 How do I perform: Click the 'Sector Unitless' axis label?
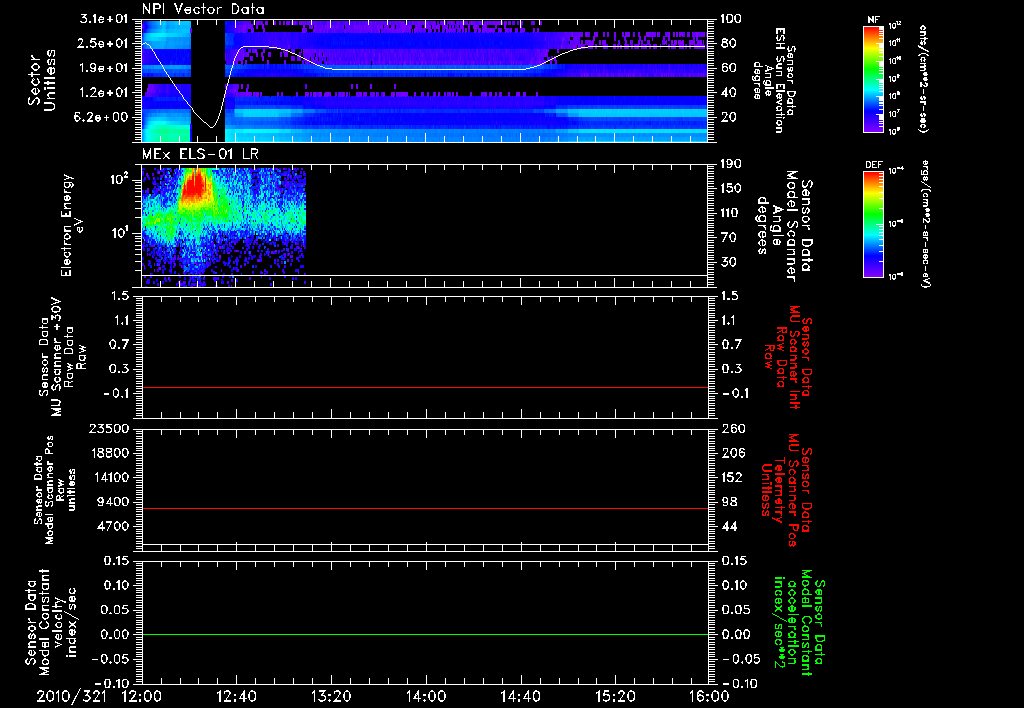coord(42,80)
